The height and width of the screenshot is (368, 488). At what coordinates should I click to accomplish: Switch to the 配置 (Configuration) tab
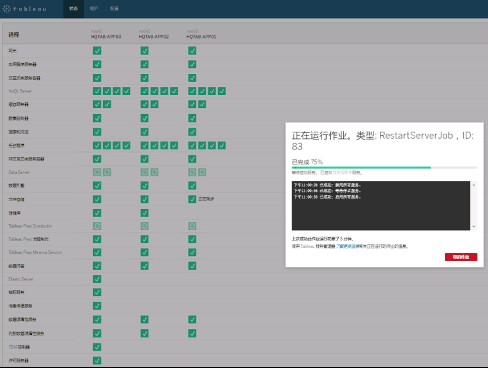coord(114,9)
